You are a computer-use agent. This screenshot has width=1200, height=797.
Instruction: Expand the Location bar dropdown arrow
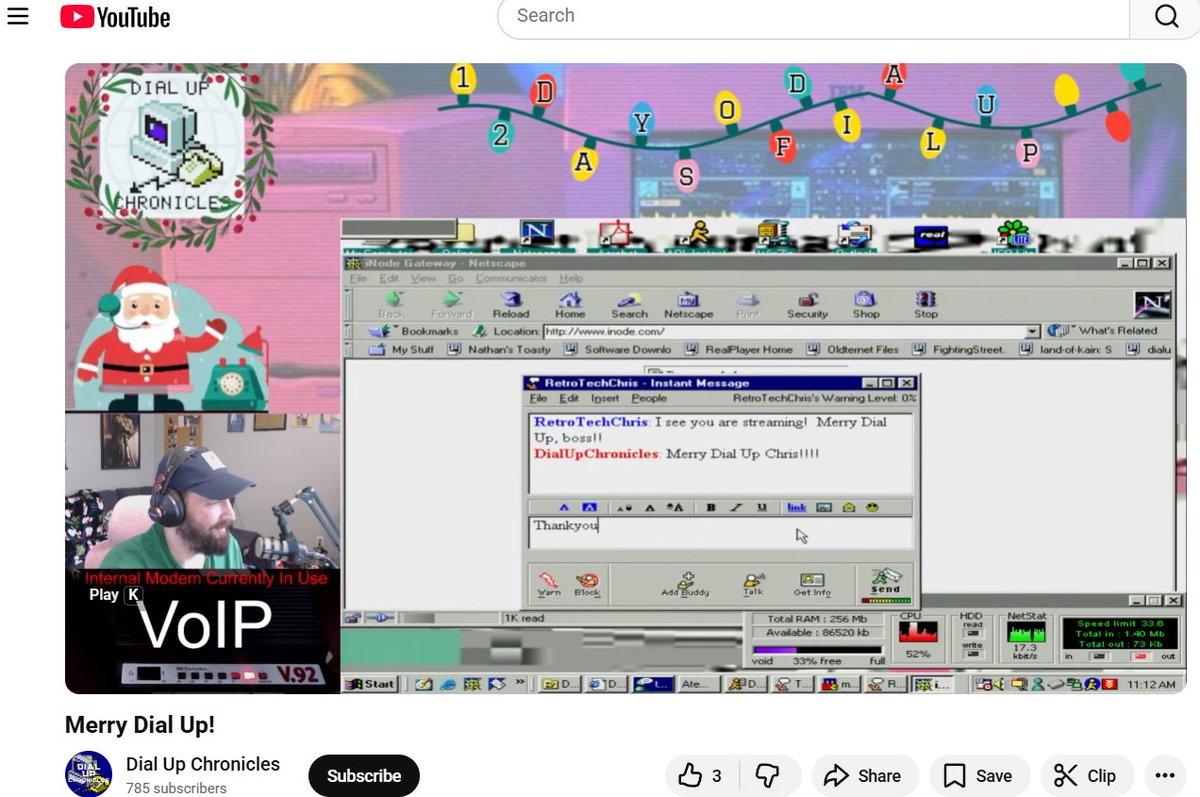(x=1033, y=331)
